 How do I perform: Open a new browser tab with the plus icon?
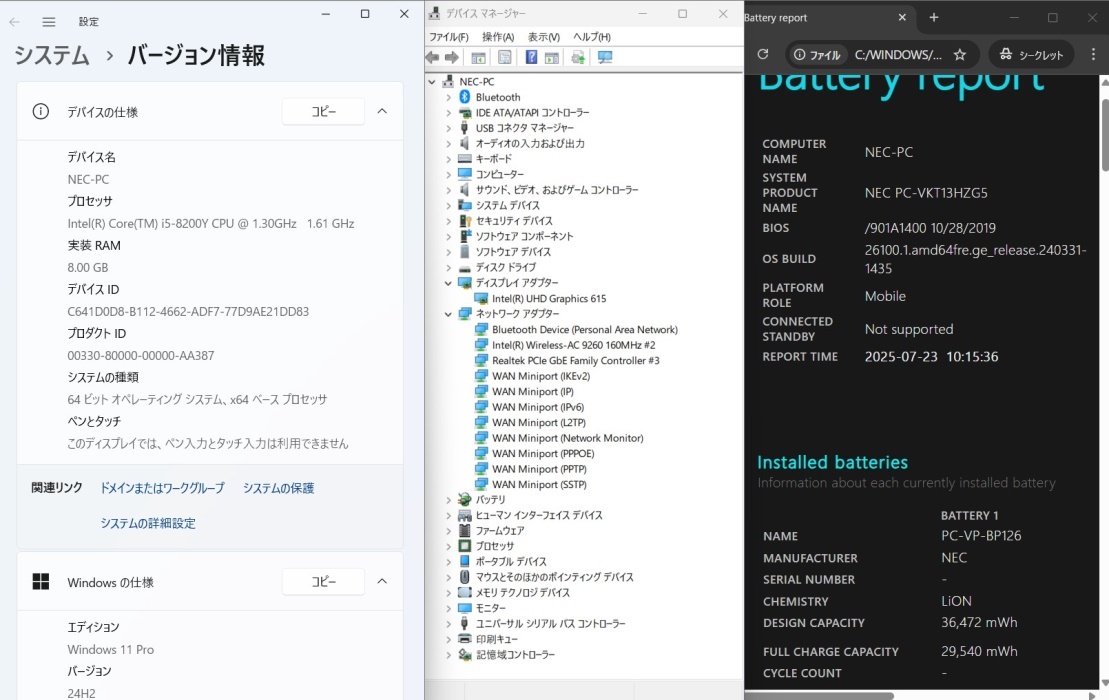[x=934, y=18]
